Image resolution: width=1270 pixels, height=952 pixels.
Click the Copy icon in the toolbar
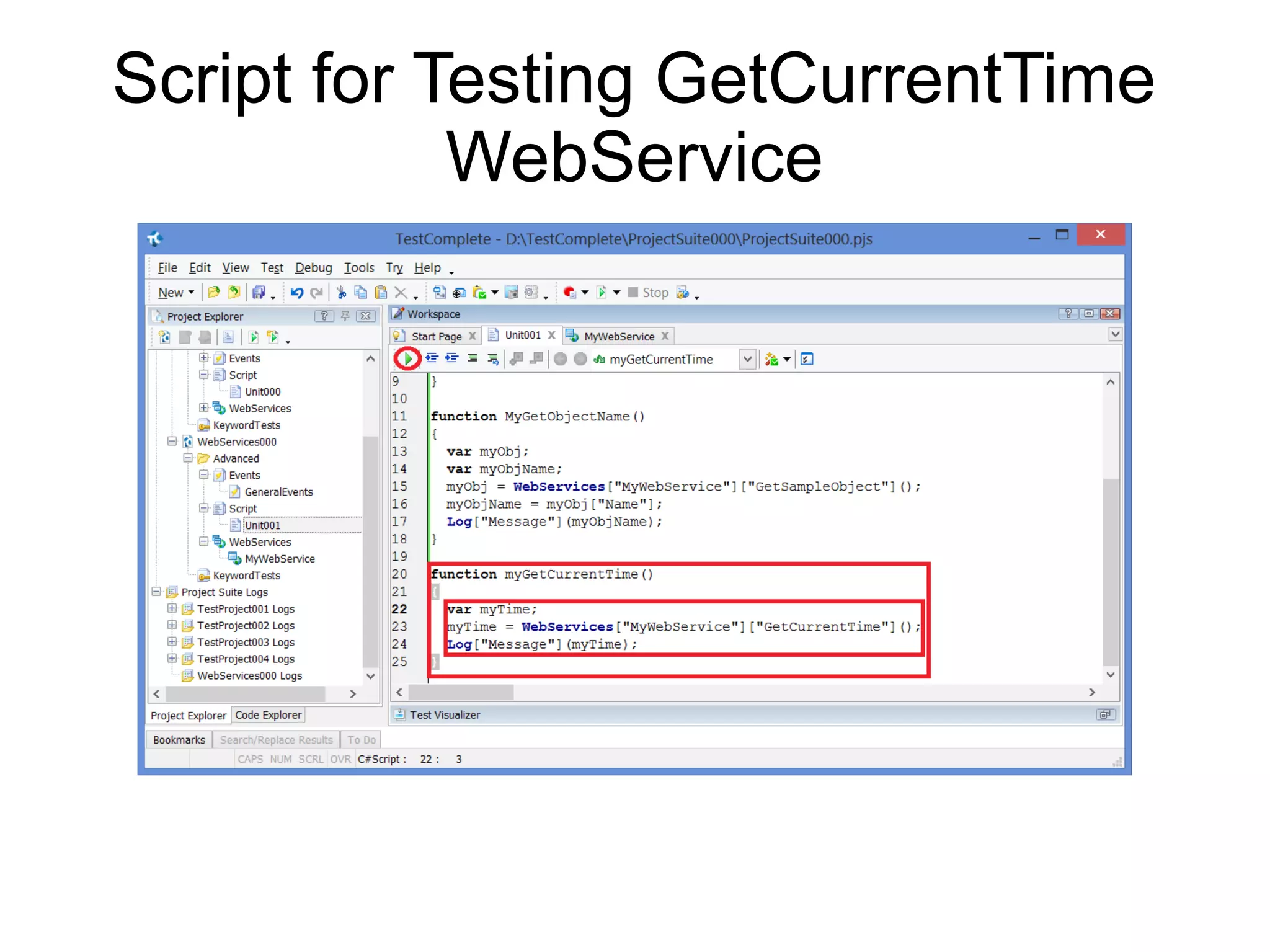pyautogui.click(x=360, y=293)
